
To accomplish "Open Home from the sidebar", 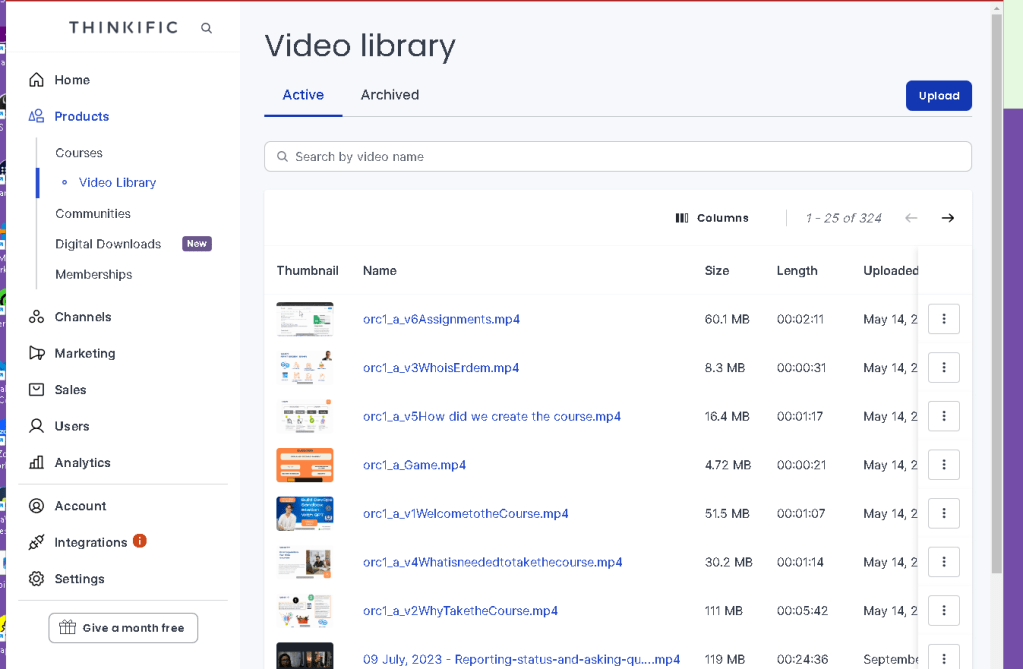I will 72,80.
